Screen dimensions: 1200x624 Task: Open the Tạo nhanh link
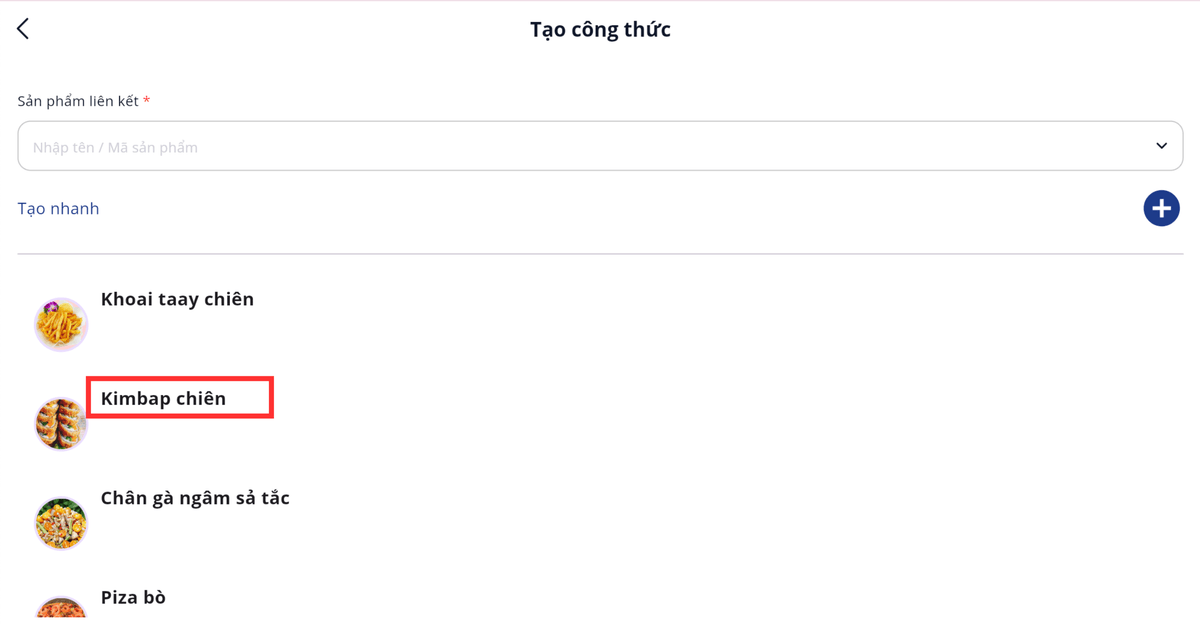click(x=58, y=209)
